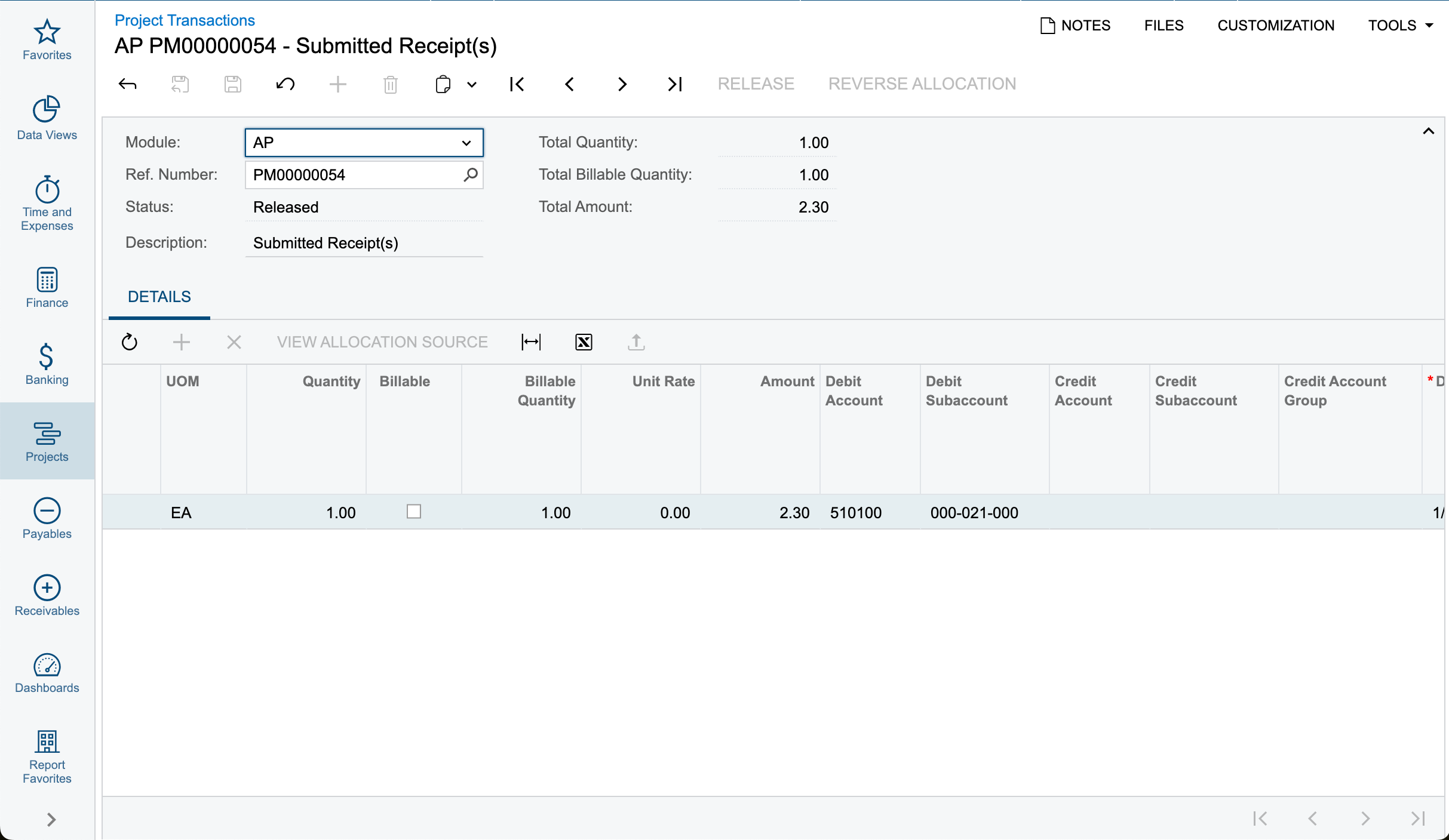Open the FILES menu
The image size is (1449, 840).
click(x=1164, y=25)
